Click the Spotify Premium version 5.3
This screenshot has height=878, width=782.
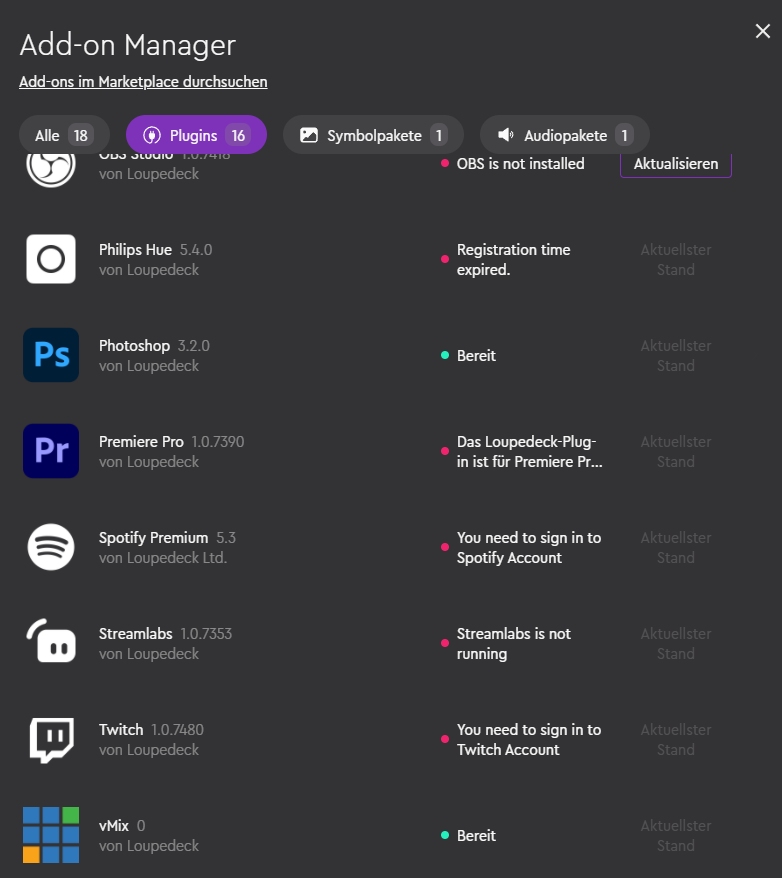coord(226,538)
